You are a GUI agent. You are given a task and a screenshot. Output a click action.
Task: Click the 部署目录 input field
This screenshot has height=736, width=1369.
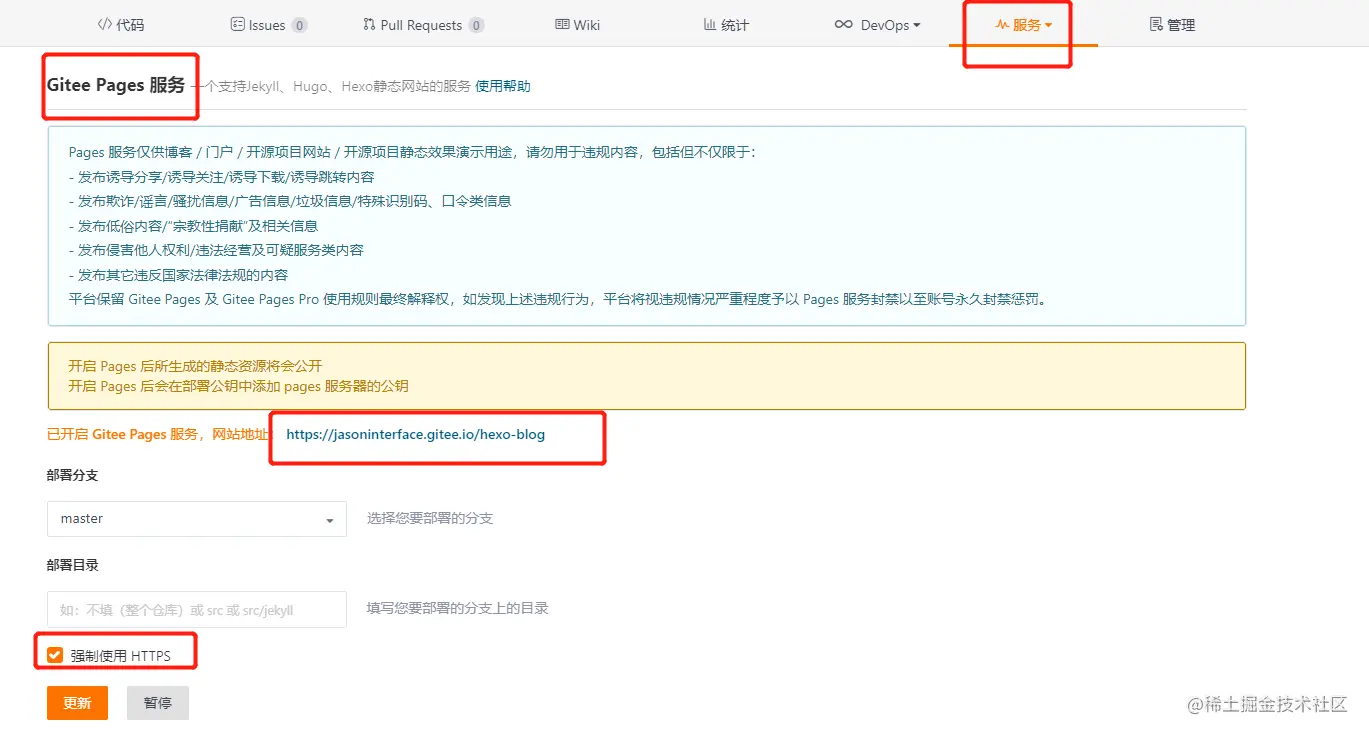(196, 609)
